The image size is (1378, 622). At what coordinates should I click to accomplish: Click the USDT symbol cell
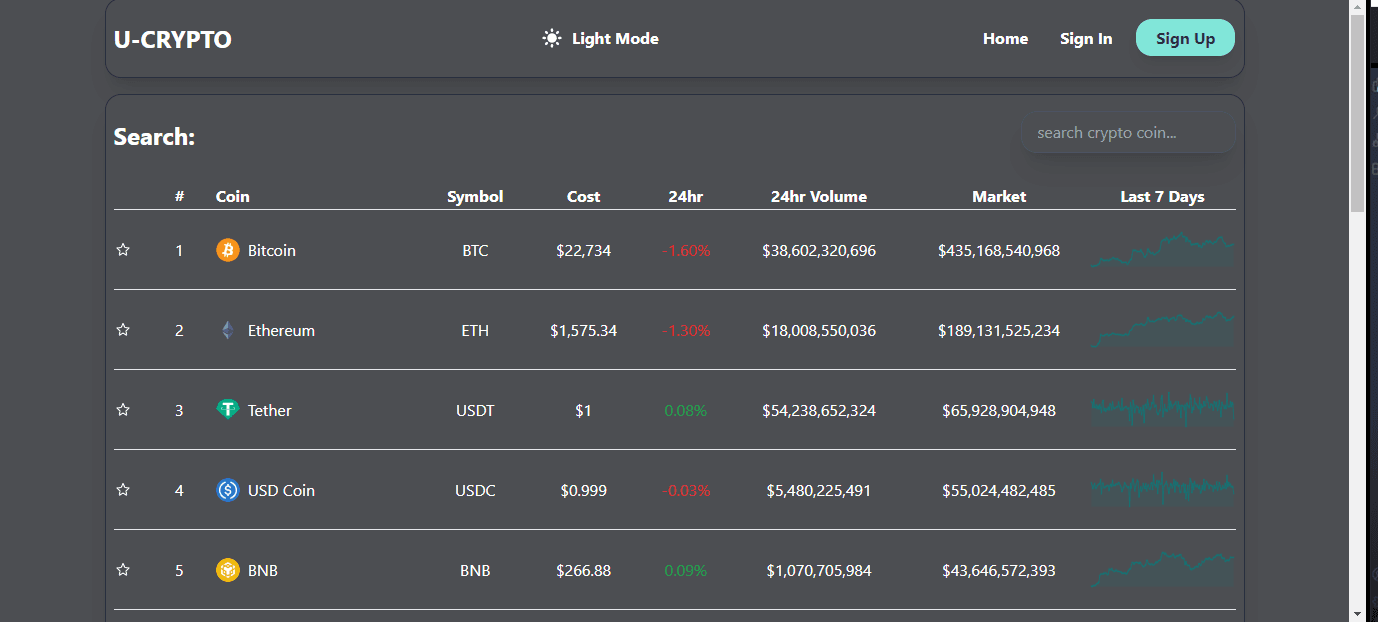click(x=475, y=410)
